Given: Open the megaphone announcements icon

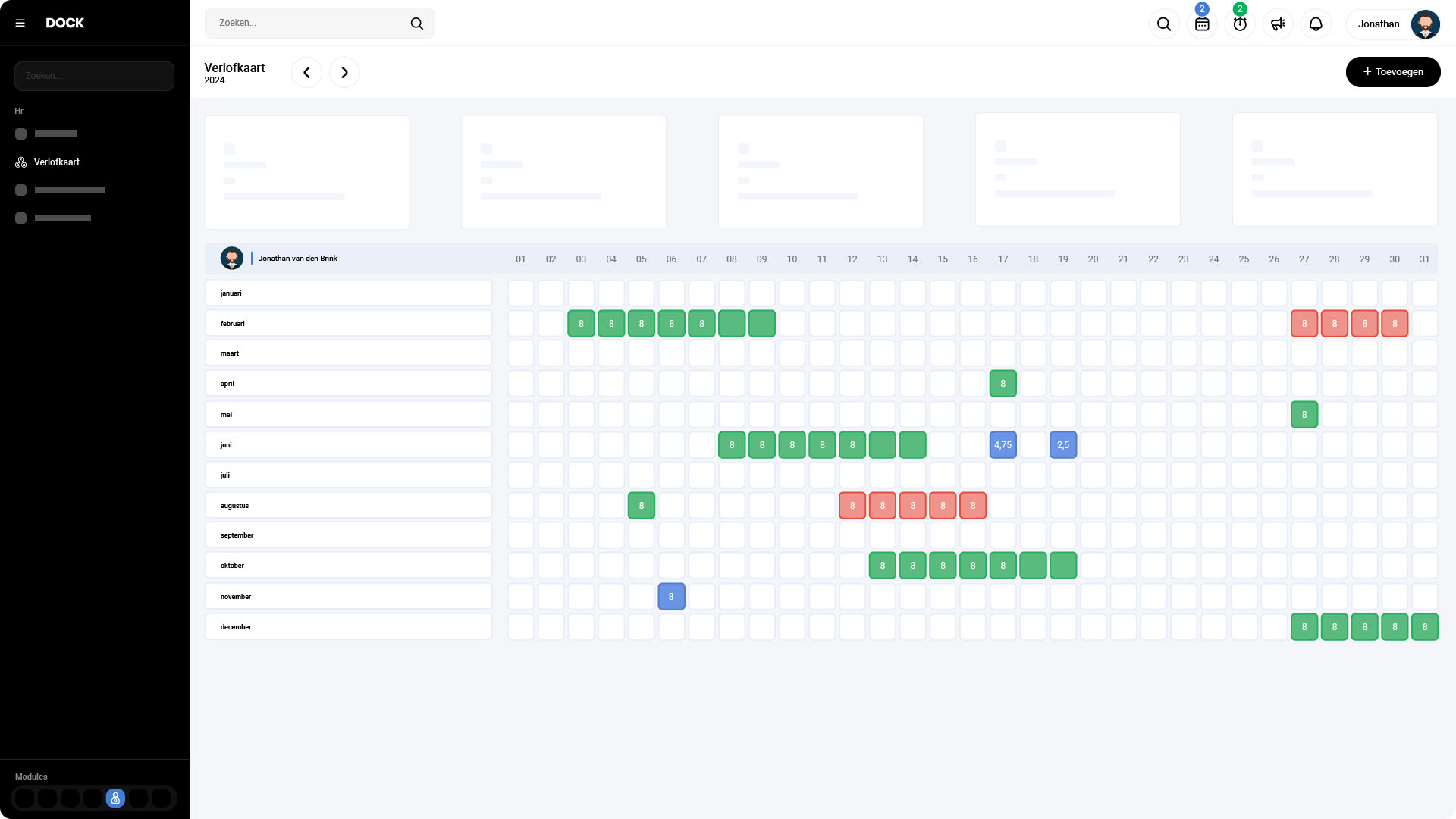Looking at the screenshot, I should coord(1277,24).
